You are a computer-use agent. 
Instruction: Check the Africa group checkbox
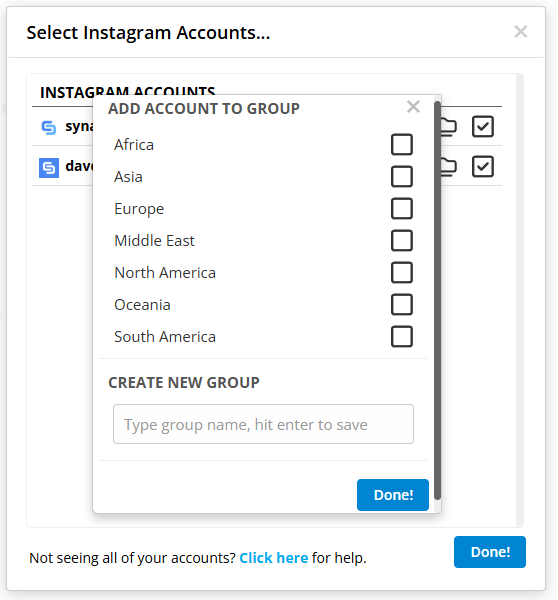(x=402, y=144)
